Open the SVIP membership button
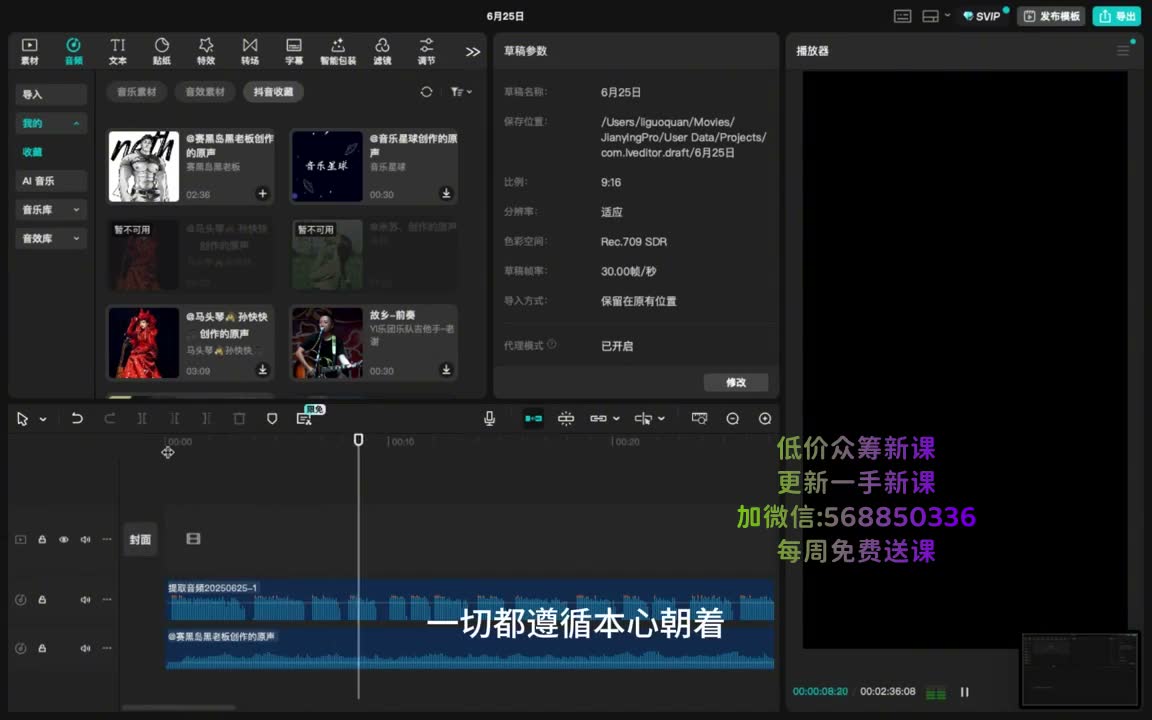Image resolution: width=1152 pixels, height=720 pixels. 982,15
